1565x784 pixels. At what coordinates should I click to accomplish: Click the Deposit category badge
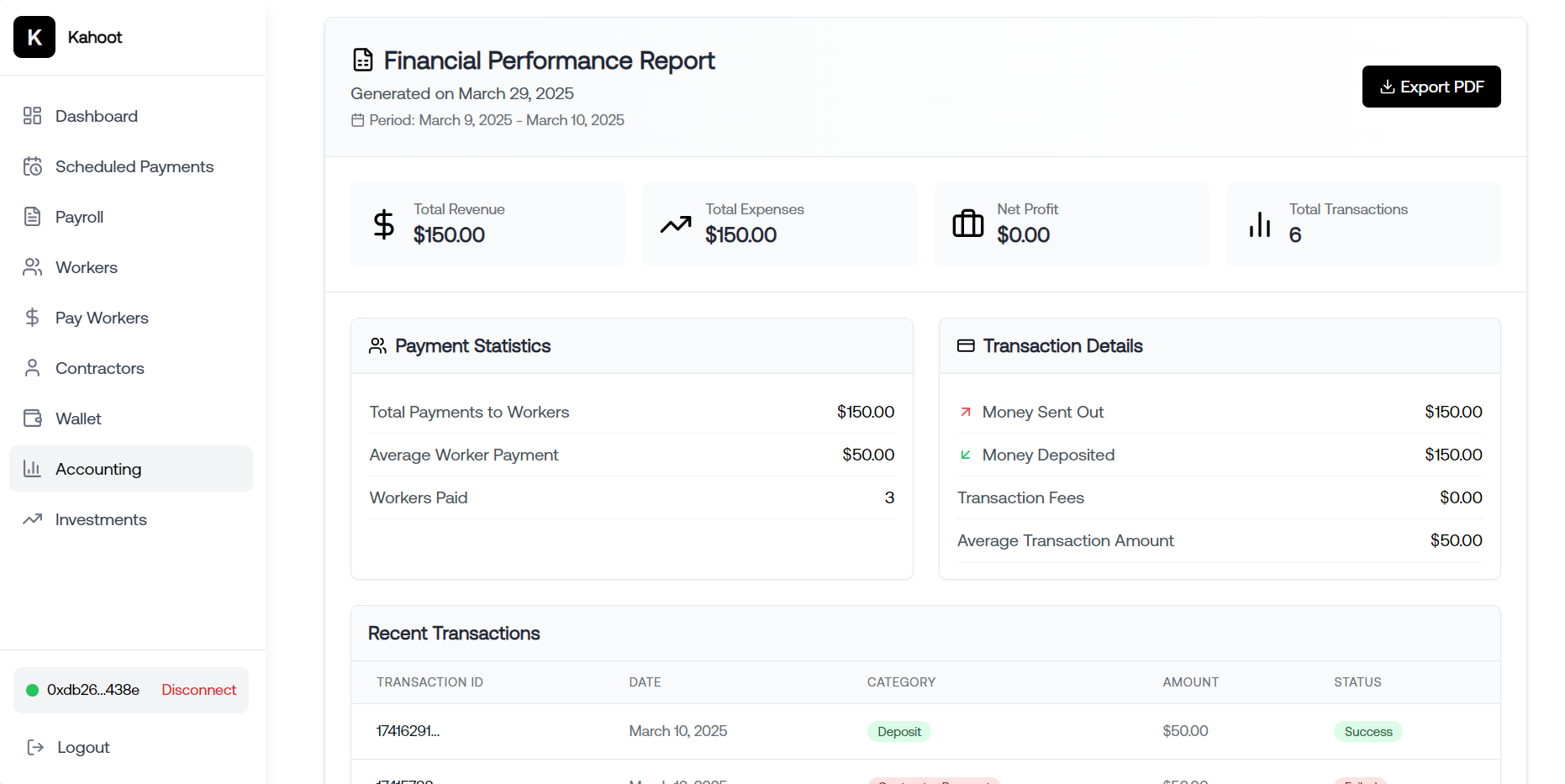click(x=898, y=731)
